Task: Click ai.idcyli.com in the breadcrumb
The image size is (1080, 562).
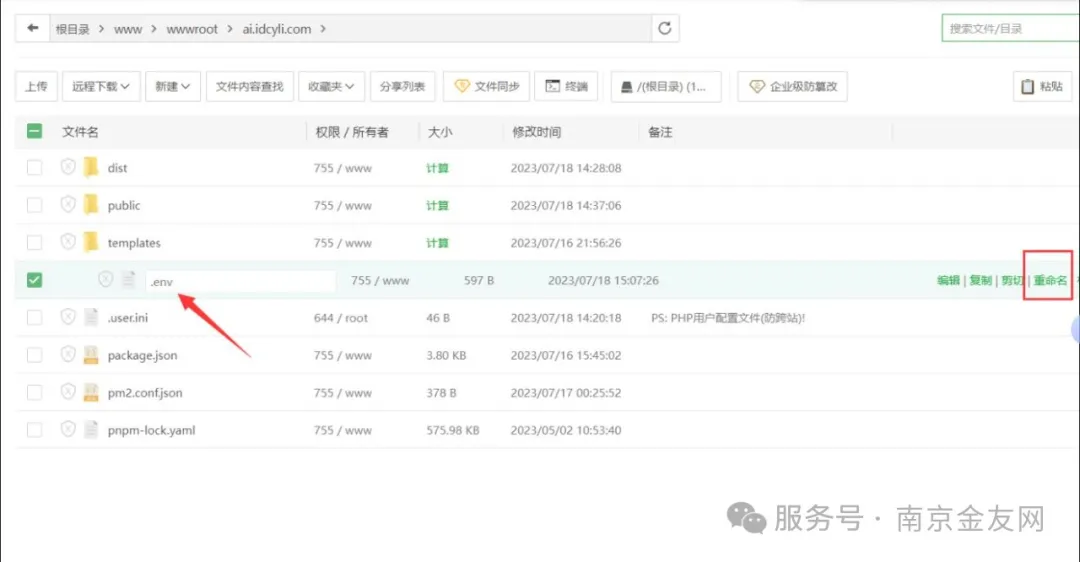Action: coord(276,29)
